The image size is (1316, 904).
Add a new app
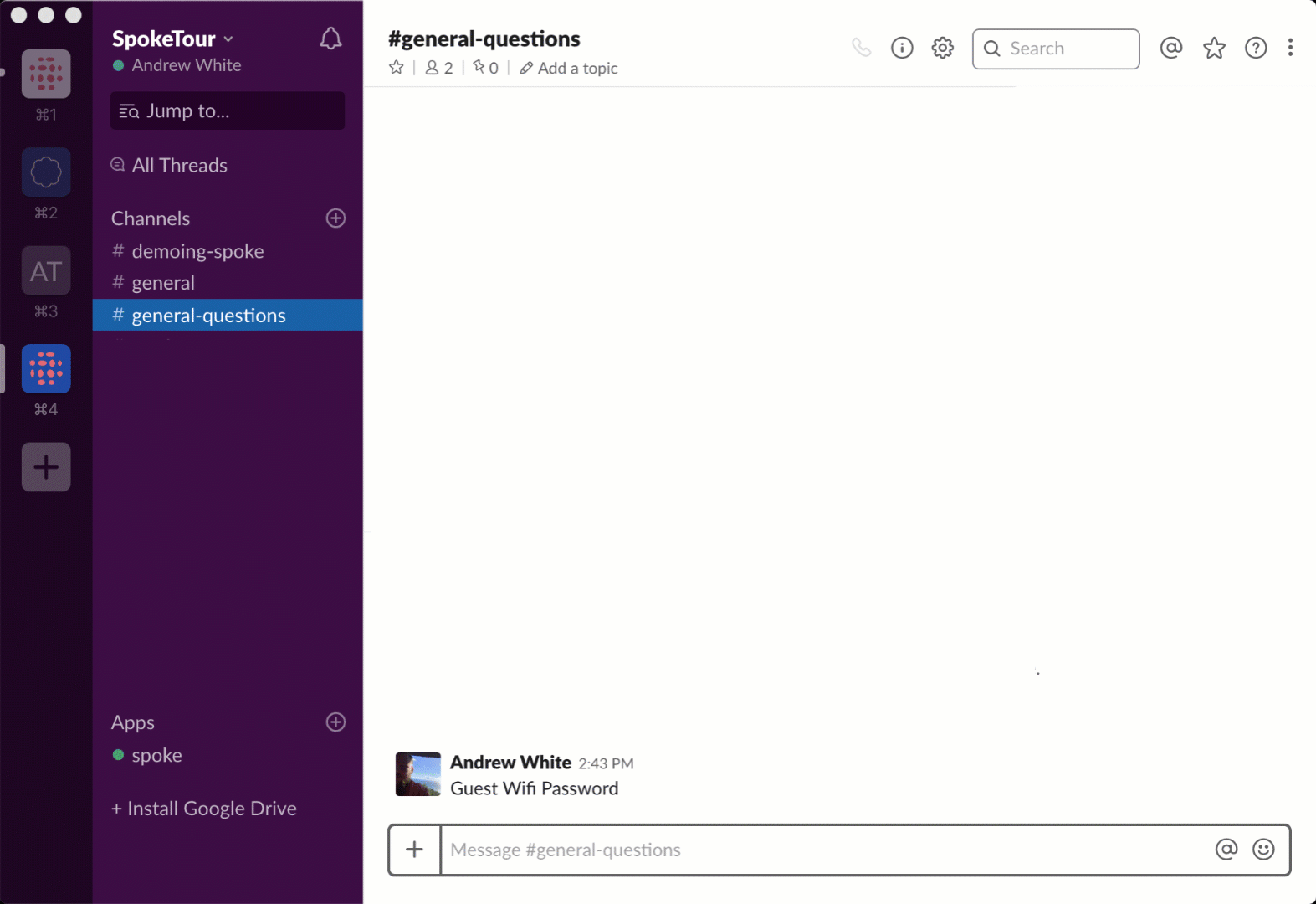(x=335, y=722)
